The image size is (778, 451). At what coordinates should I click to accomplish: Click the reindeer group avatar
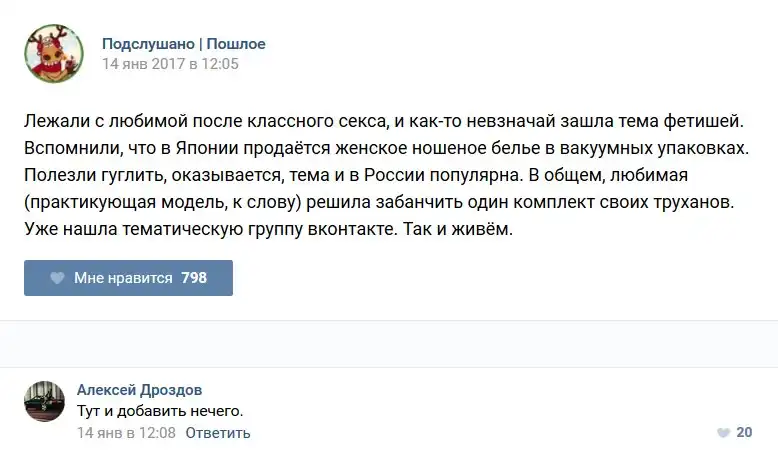pyautogui.click(x=54, y=53)
